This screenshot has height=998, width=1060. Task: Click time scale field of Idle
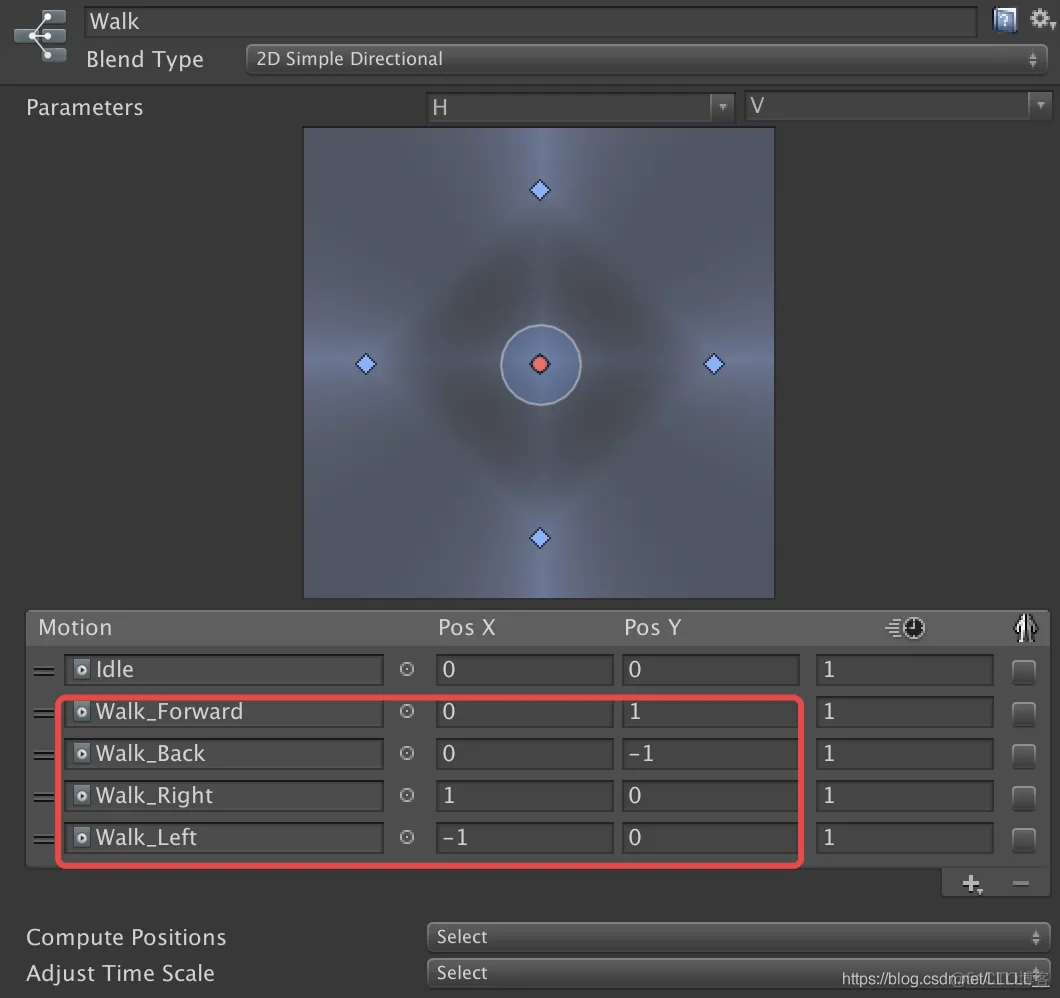point(905,669)
